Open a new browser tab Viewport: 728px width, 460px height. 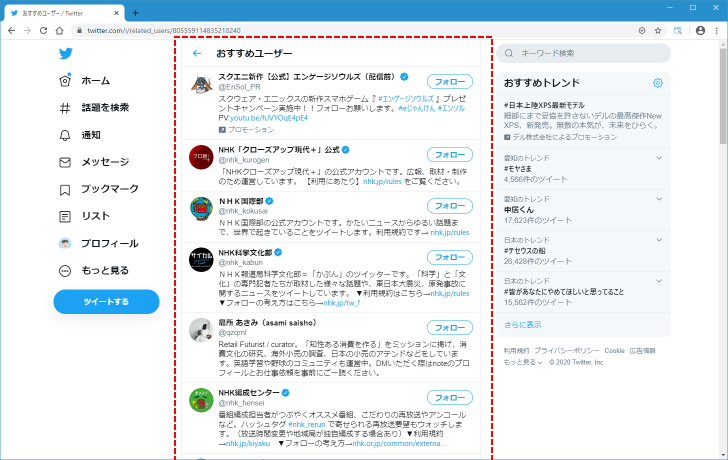coord(135,13)
